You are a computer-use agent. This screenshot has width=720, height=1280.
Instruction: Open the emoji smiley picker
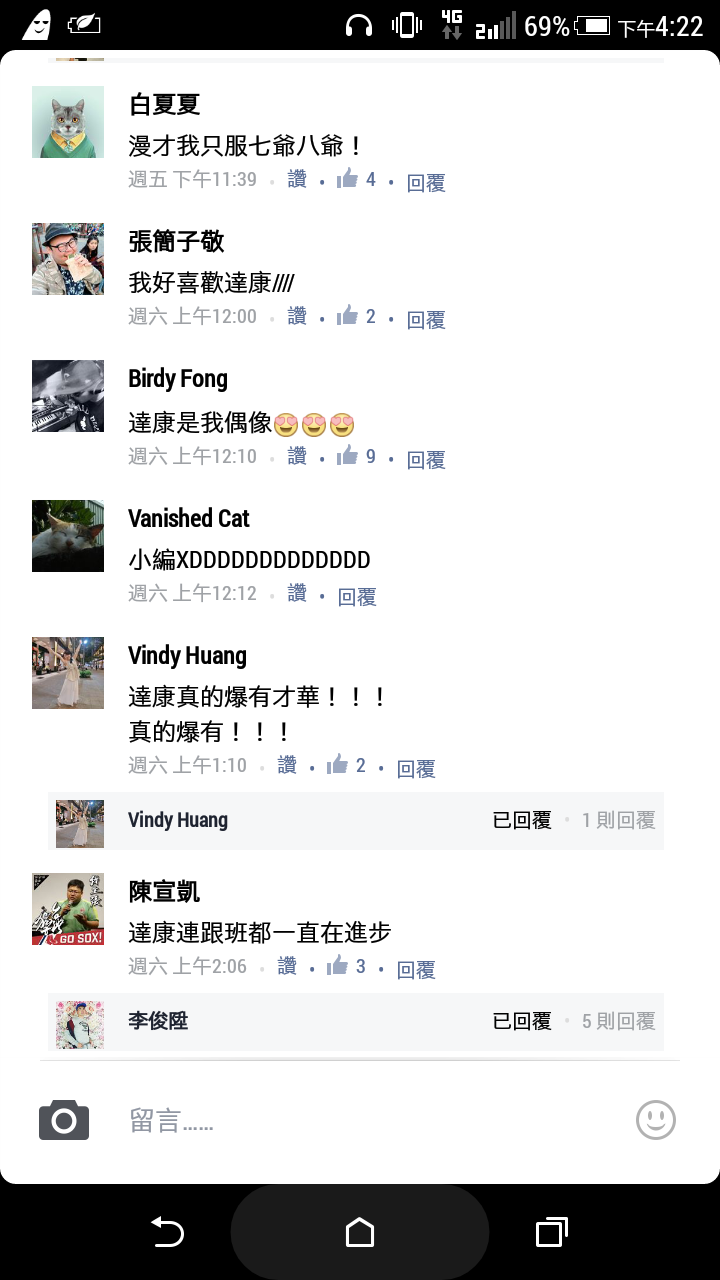coord(656,1120)
